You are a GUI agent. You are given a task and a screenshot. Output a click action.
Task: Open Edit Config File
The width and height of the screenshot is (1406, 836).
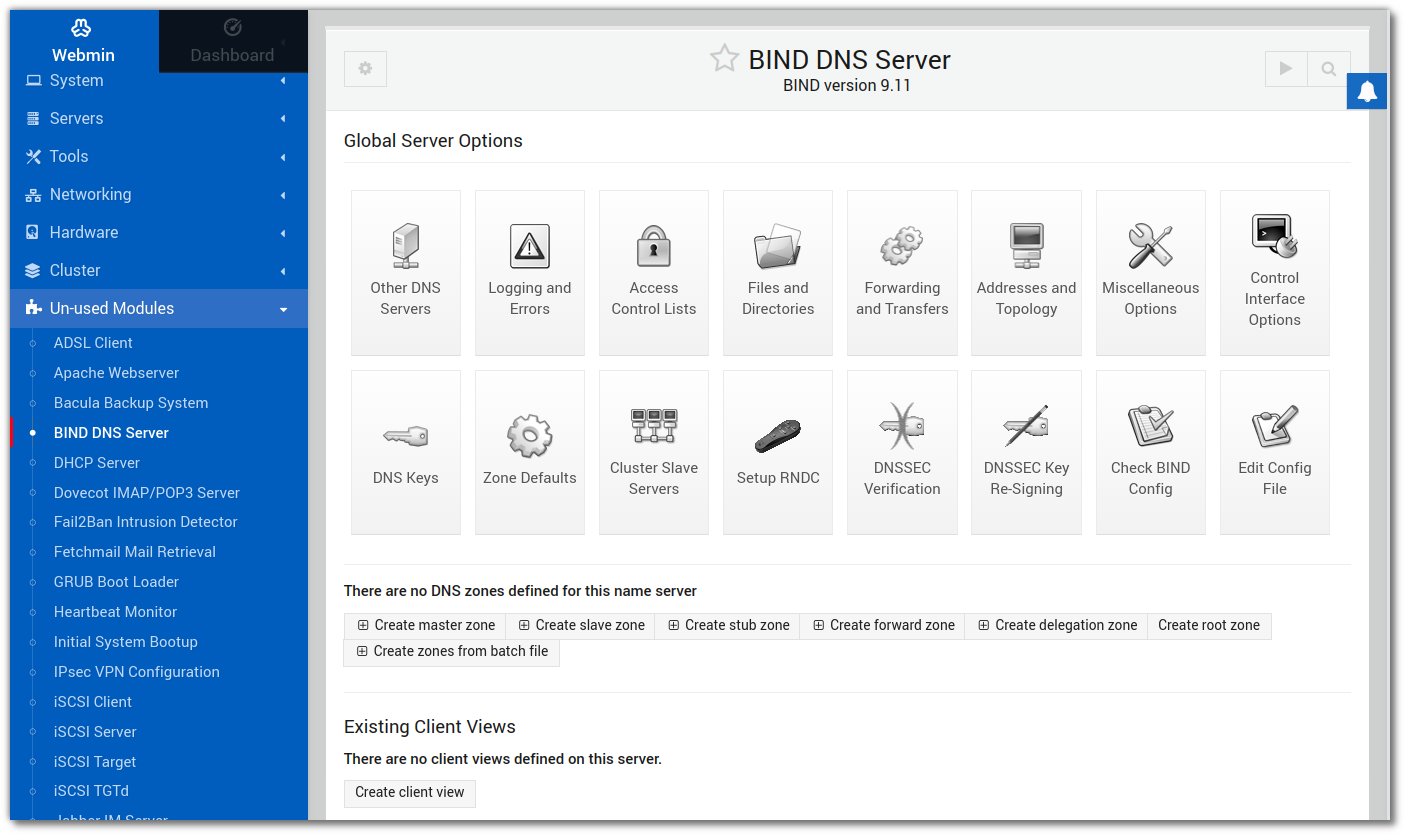pyautogui.click(x=1274, y=452)
